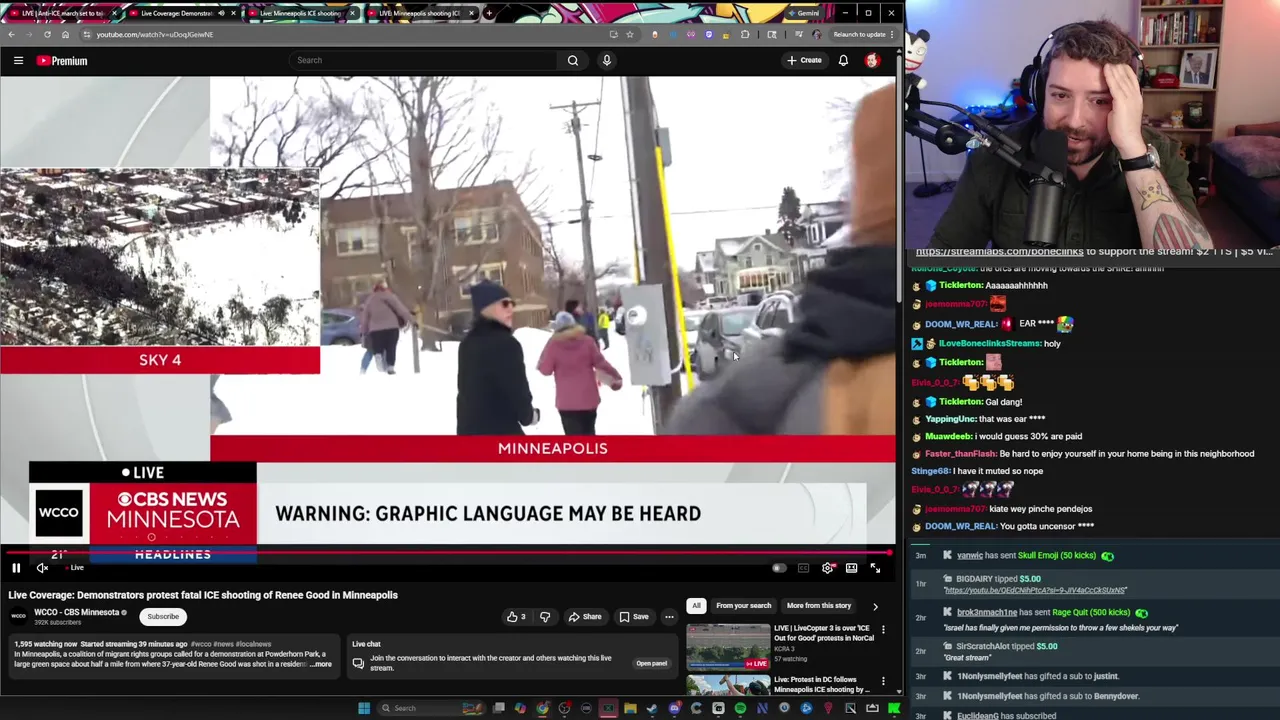The height and width of the screenshot is (720, 1280).
Task: Toggle the autoplay switch in the player
Action: tap(779, 568)
